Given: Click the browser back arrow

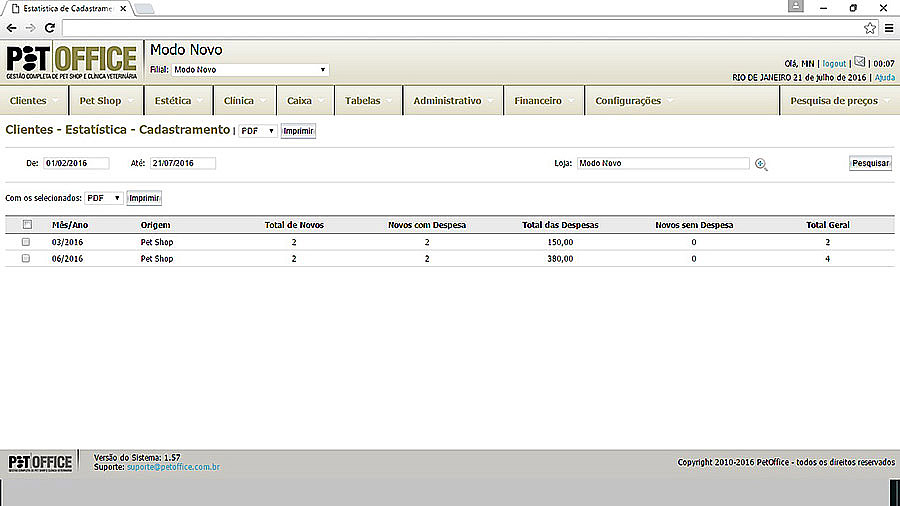Looking at the screenshot, I should [x=11, y=28].
